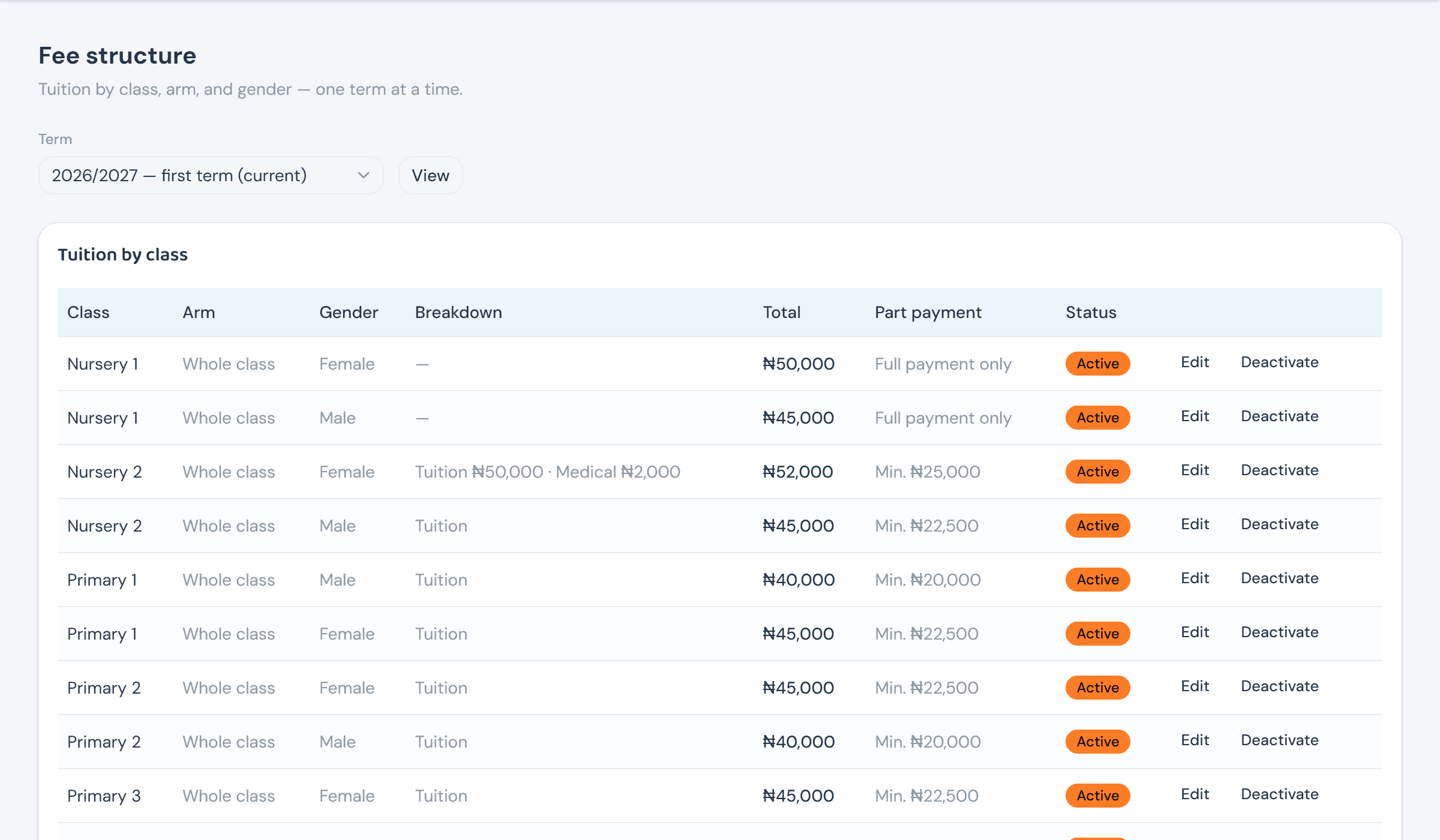Deactivate the Primary 2 Female fee
1440x840 pixels.
(1279, 686)
